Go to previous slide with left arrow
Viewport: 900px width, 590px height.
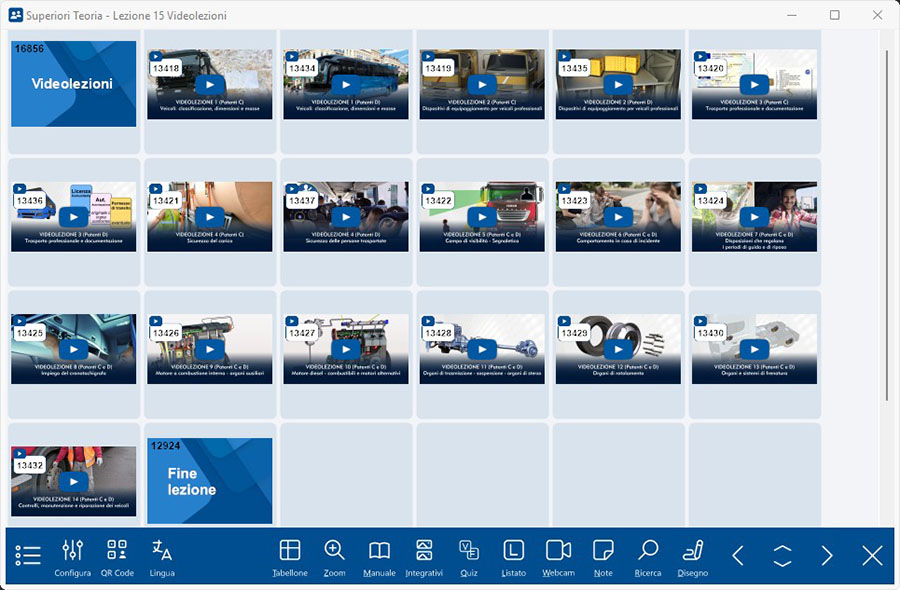click(x=738, y=556)
